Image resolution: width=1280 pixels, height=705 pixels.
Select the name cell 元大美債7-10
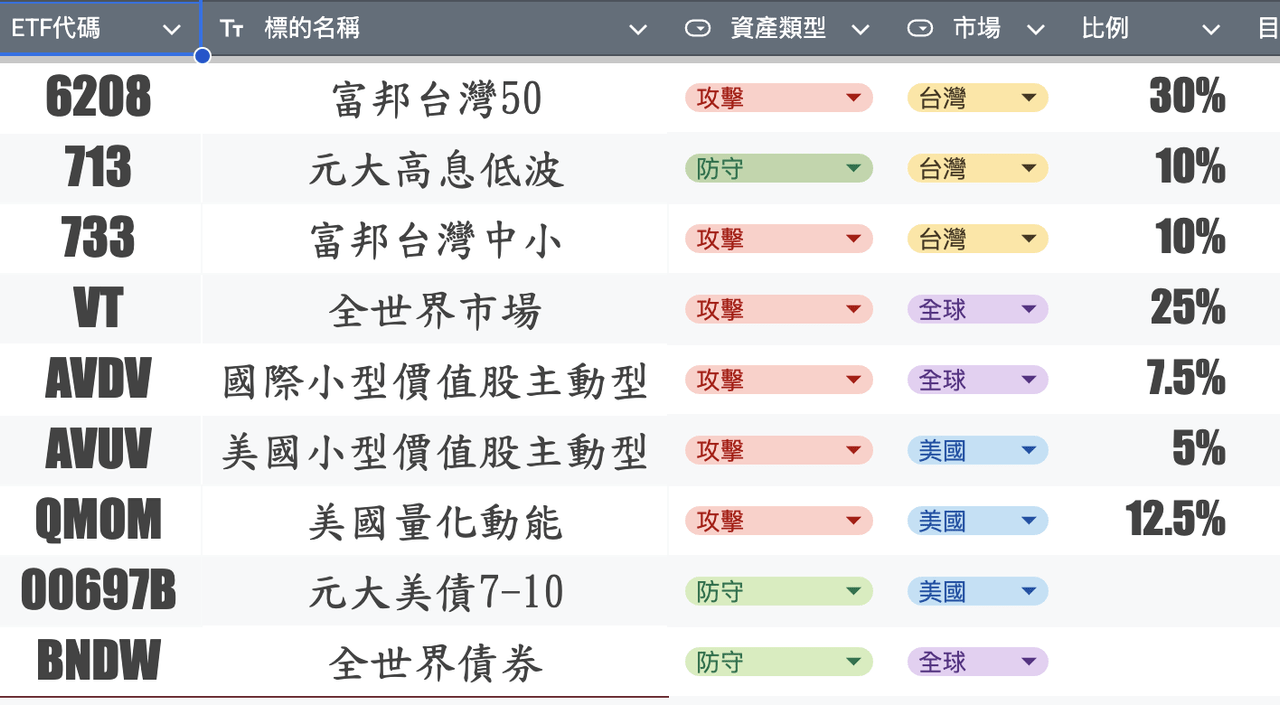(435, 591)
